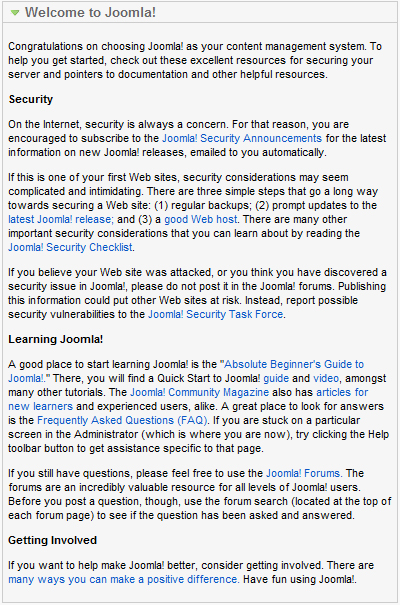Visit the good Web host link
The height and width of the screenshot is (605, 400).
[201, 219]
